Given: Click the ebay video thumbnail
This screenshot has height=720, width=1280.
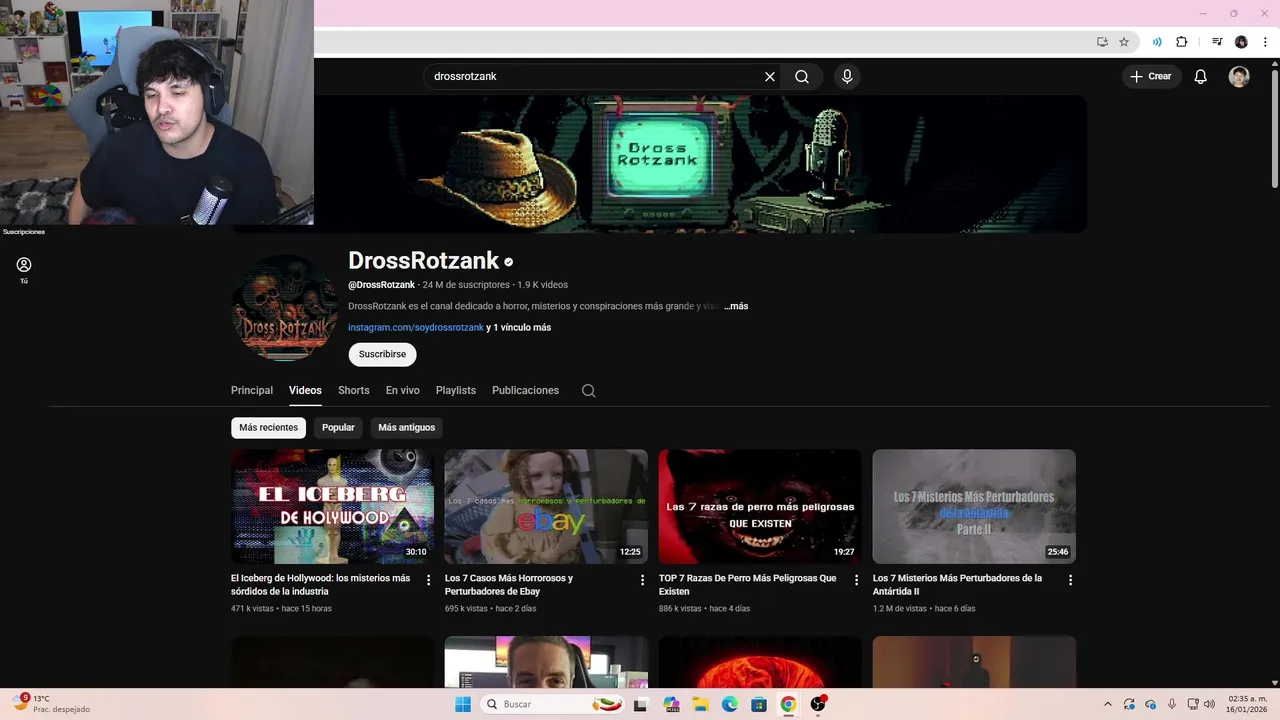Looking at the screenshot, I should 546,506.
